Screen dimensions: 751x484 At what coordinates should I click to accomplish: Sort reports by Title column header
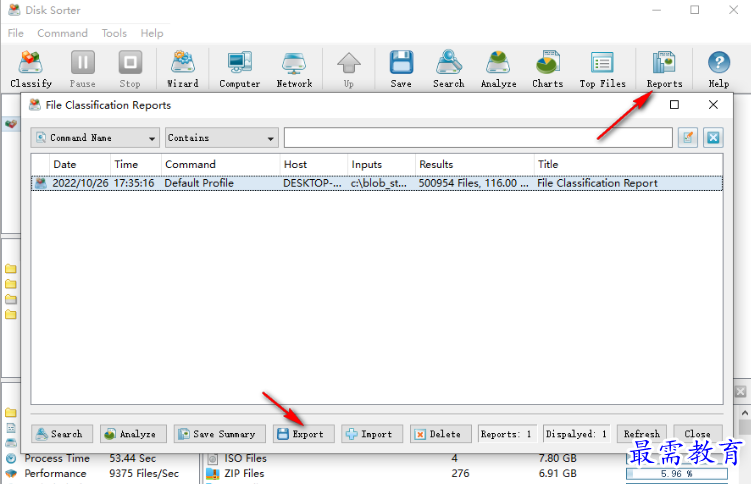pyautogui.click(x=628, y=164)
